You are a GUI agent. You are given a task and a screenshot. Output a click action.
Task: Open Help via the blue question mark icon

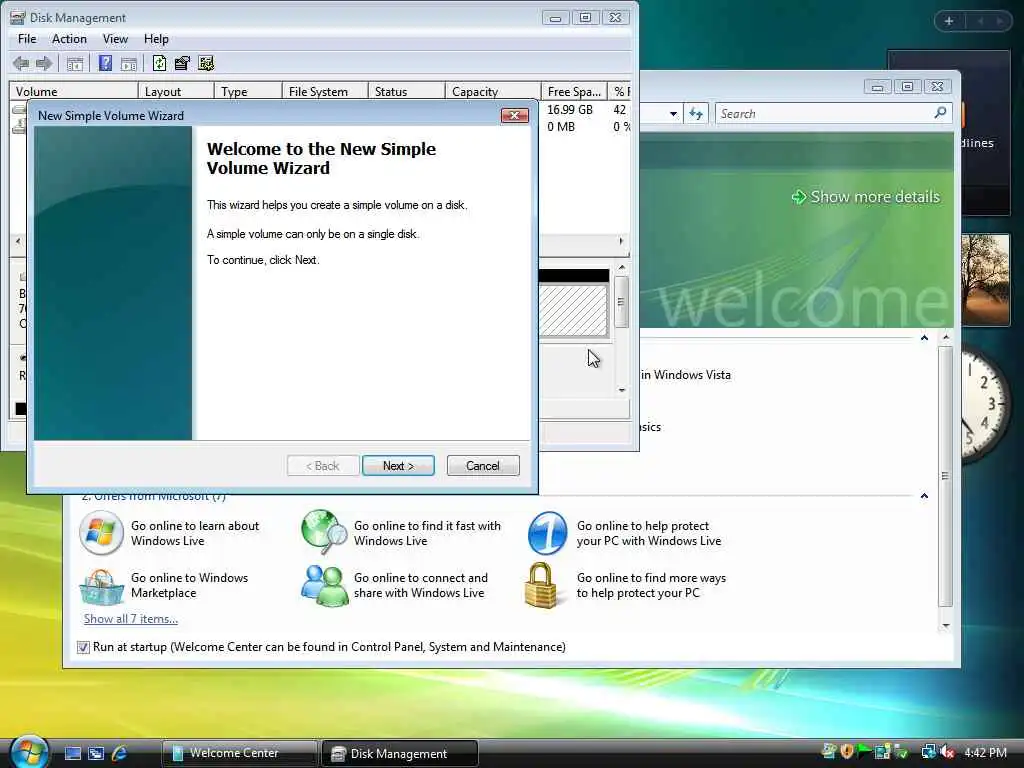coord(105,63)
